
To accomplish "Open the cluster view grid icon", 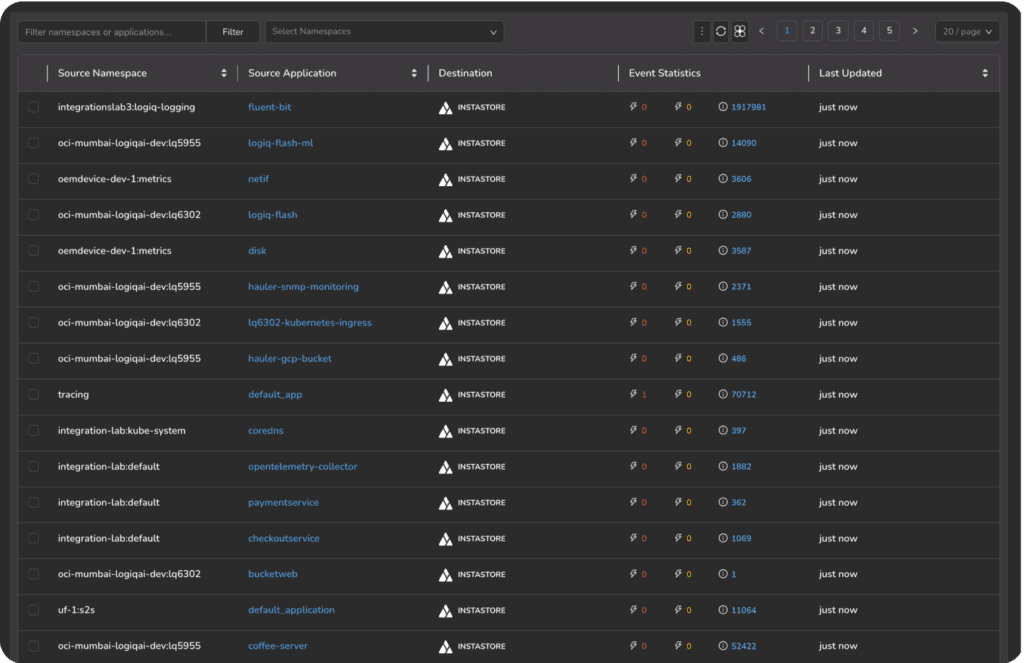I will [739, 31].
